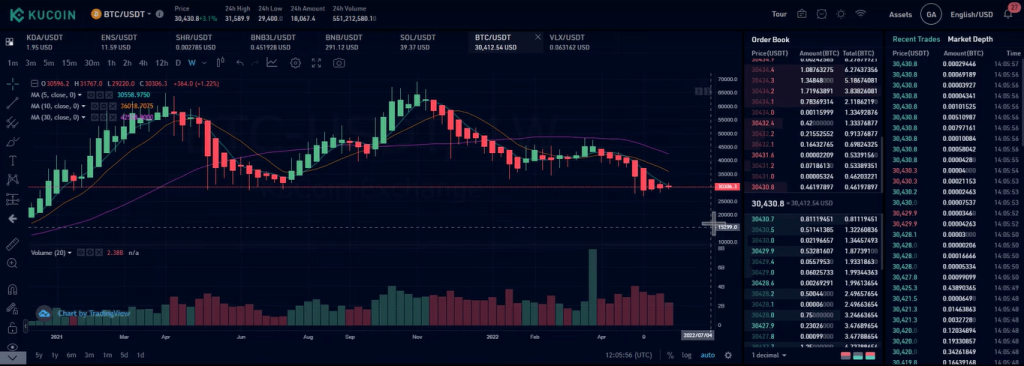The image size is (1024, 366).
Task: Open the Assets menu
Action: click(x=901, y=14)
